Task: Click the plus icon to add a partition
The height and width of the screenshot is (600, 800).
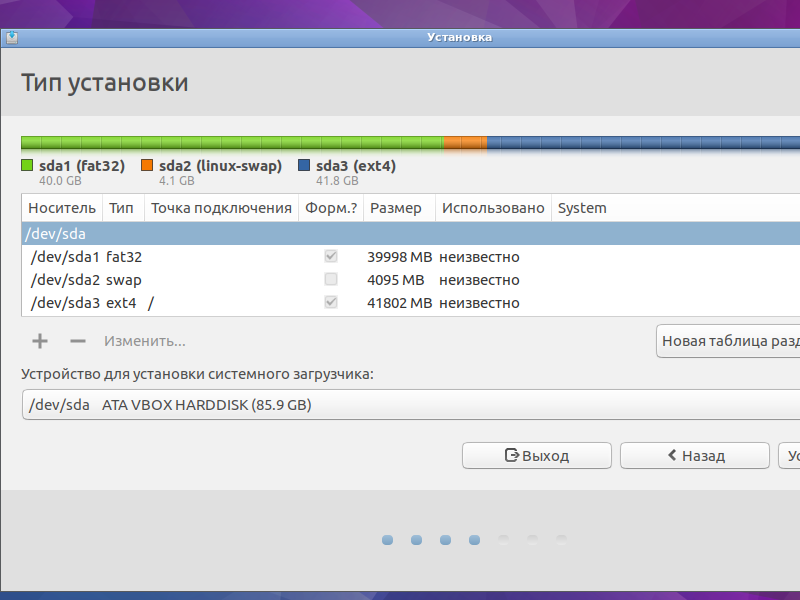Action: click(39, 341)
